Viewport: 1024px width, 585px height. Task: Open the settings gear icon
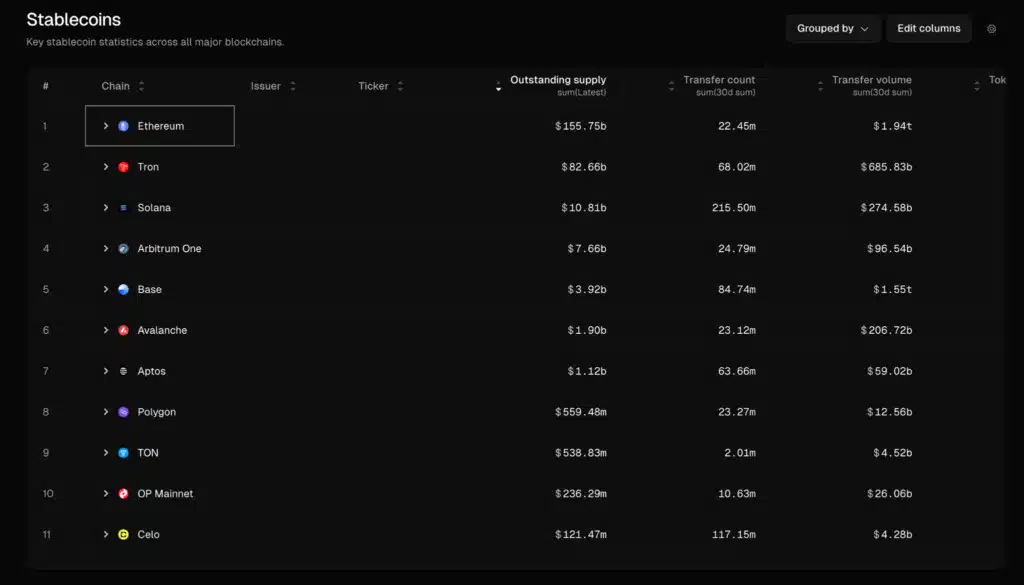tap(991, 29)
